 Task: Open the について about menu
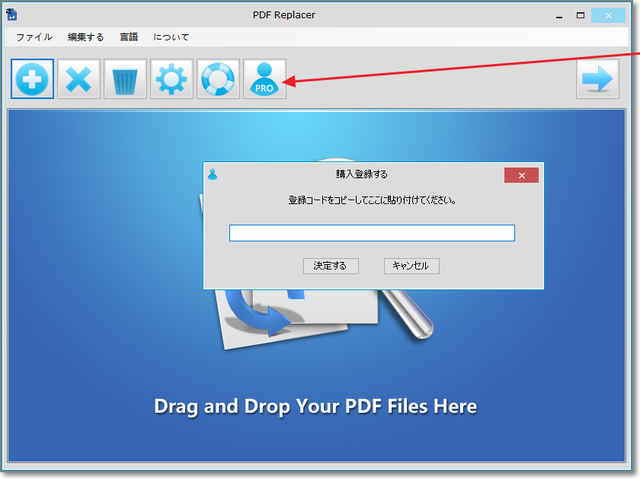[x=171, y=37]
